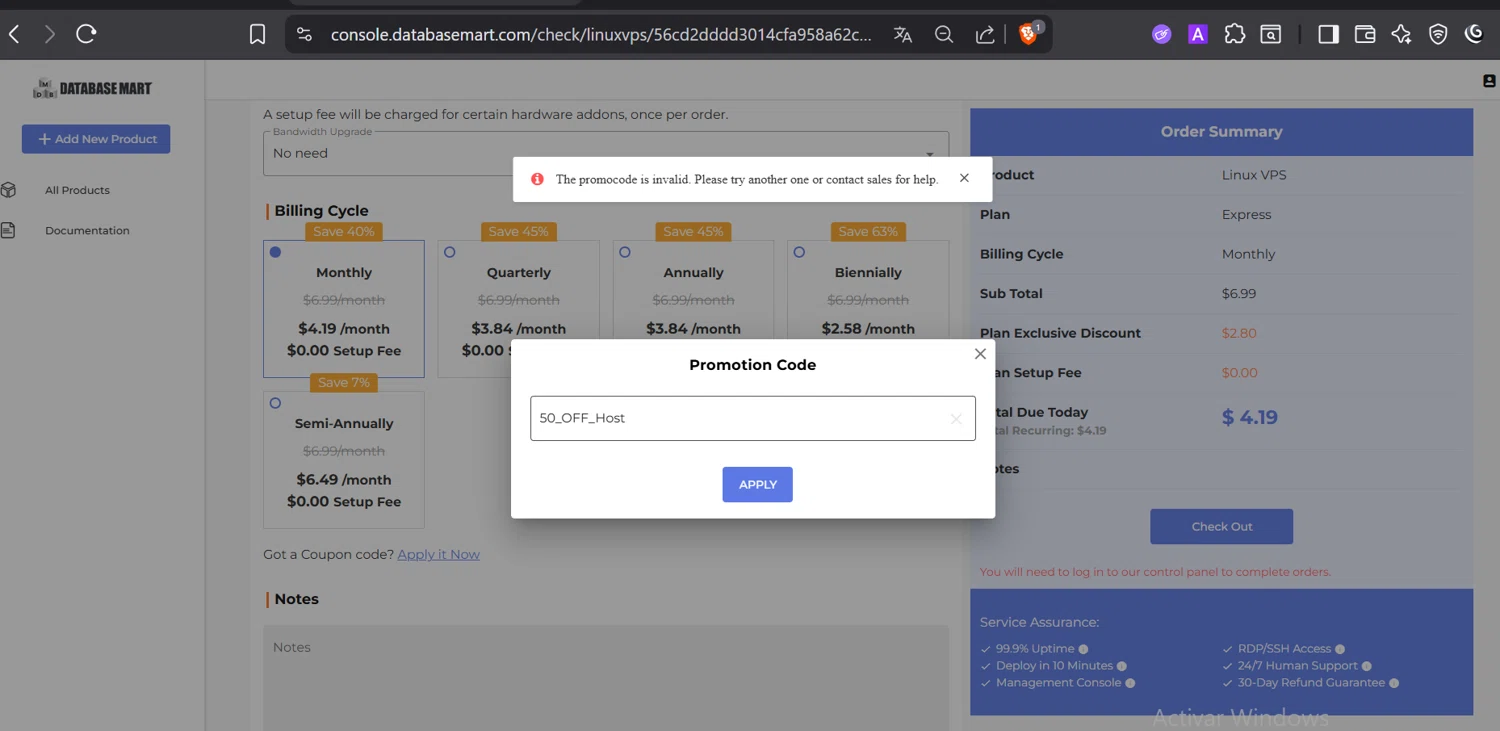Click the '$2.80' plan discount value

coord(1239,333)
